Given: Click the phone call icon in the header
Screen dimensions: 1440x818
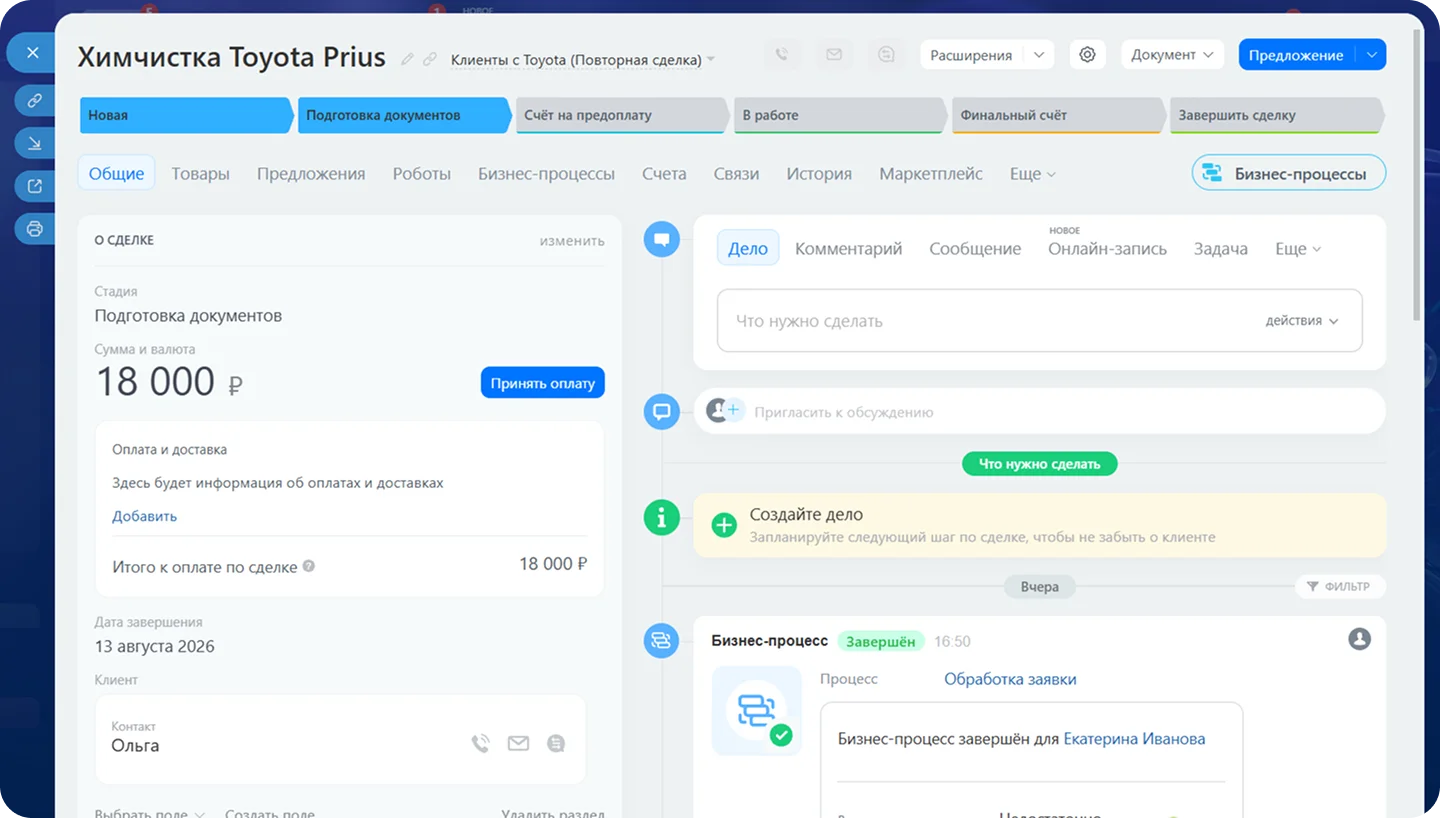Looking at the screenshot, I should (782, 55).
